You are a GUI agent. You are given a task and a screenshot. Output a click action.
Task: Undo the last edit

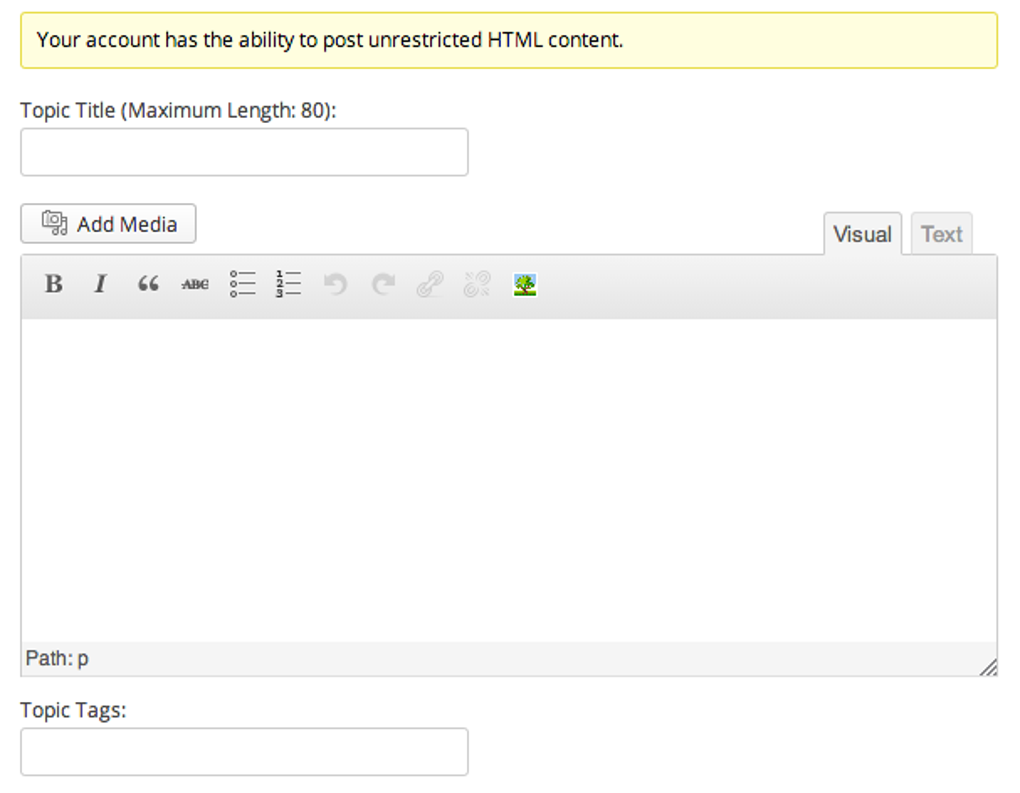pyautogui.click(x=334, y=284)
